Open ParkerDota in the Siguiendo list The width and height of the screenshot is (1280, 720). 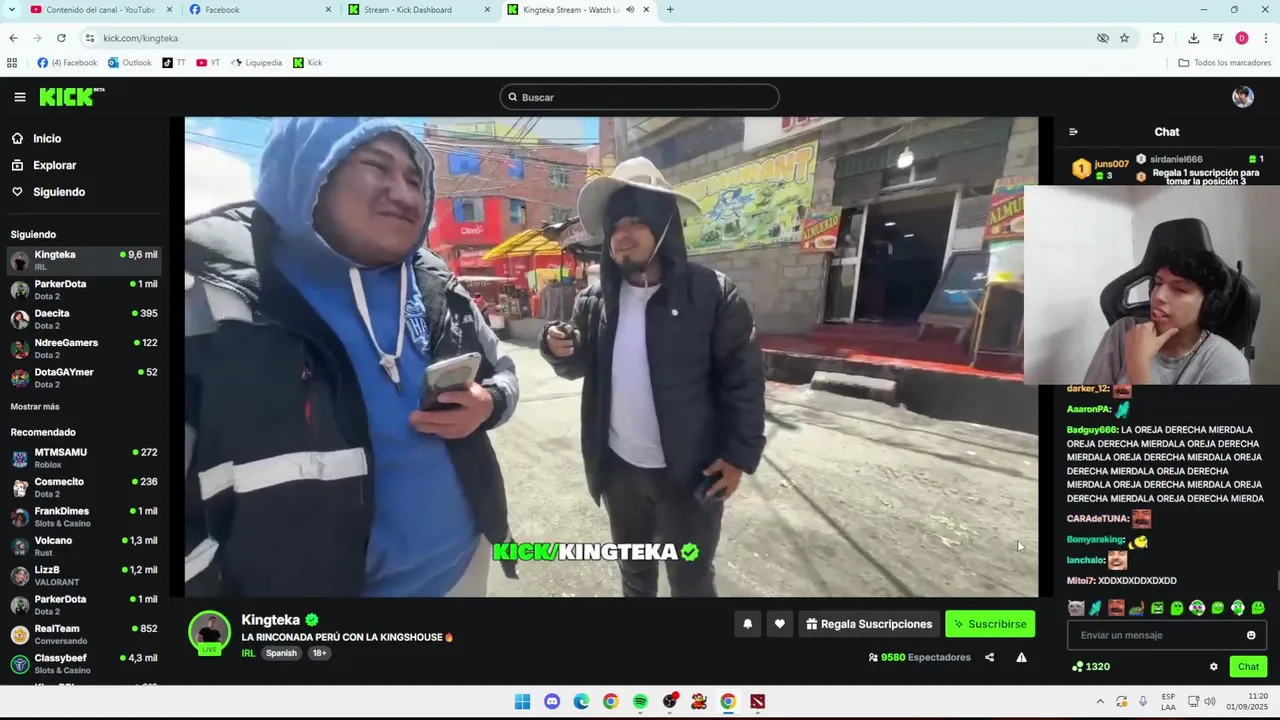tap(85, 290)
